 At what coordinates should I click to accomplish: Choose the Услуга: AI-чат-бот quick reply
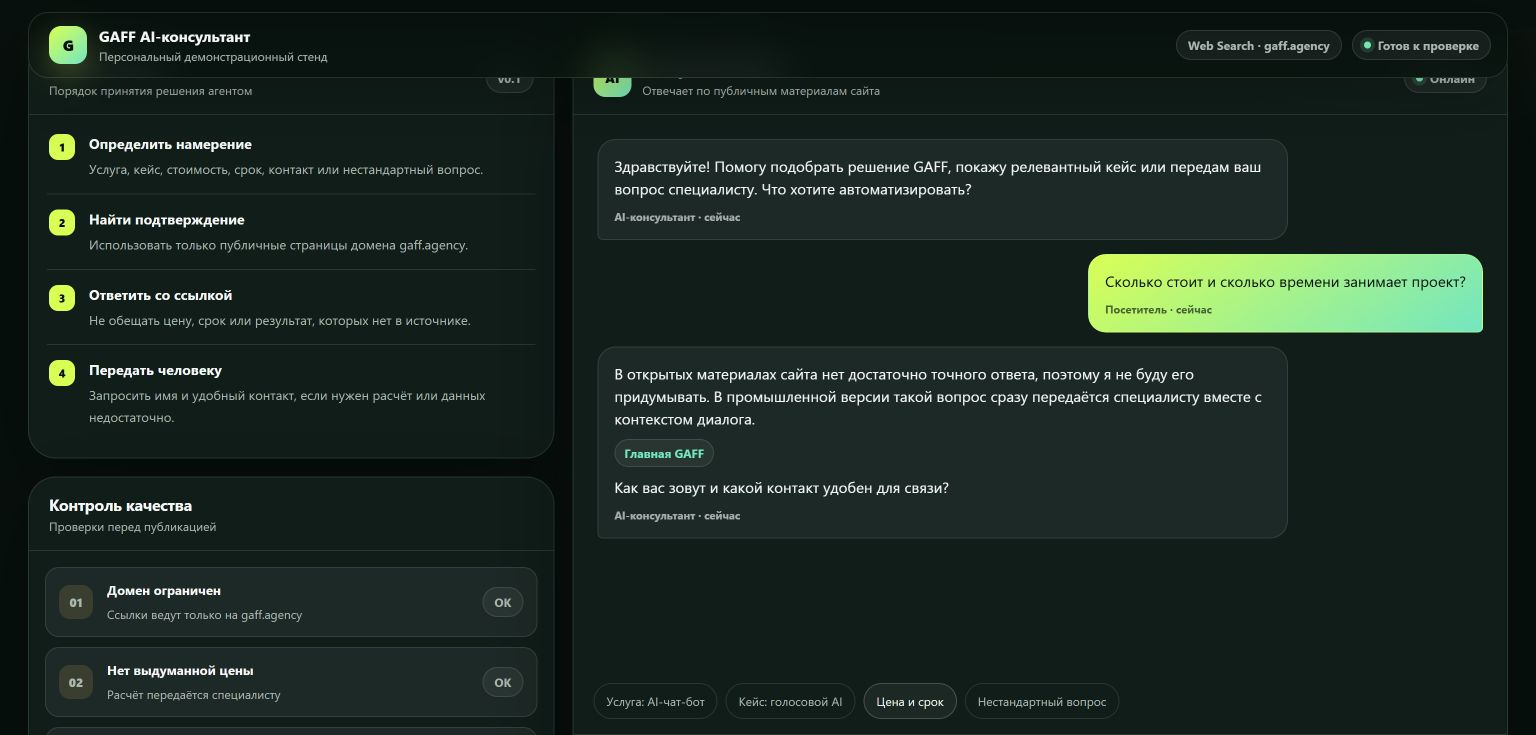coord(655,701)
